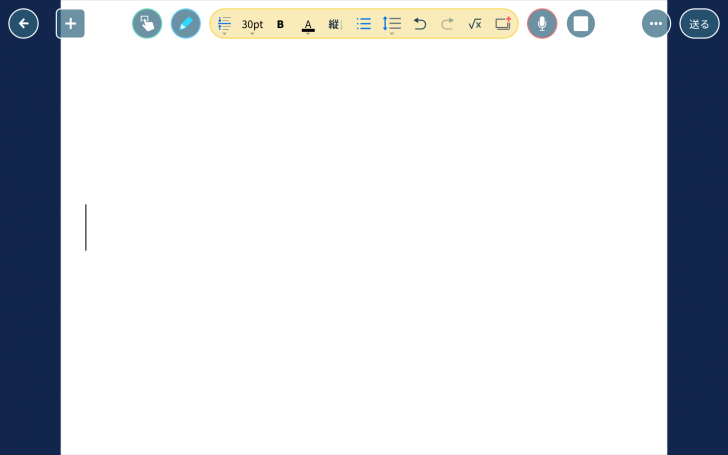Go back with the left arrow button
Screen dimensions: 728x455
pos(23,24)
